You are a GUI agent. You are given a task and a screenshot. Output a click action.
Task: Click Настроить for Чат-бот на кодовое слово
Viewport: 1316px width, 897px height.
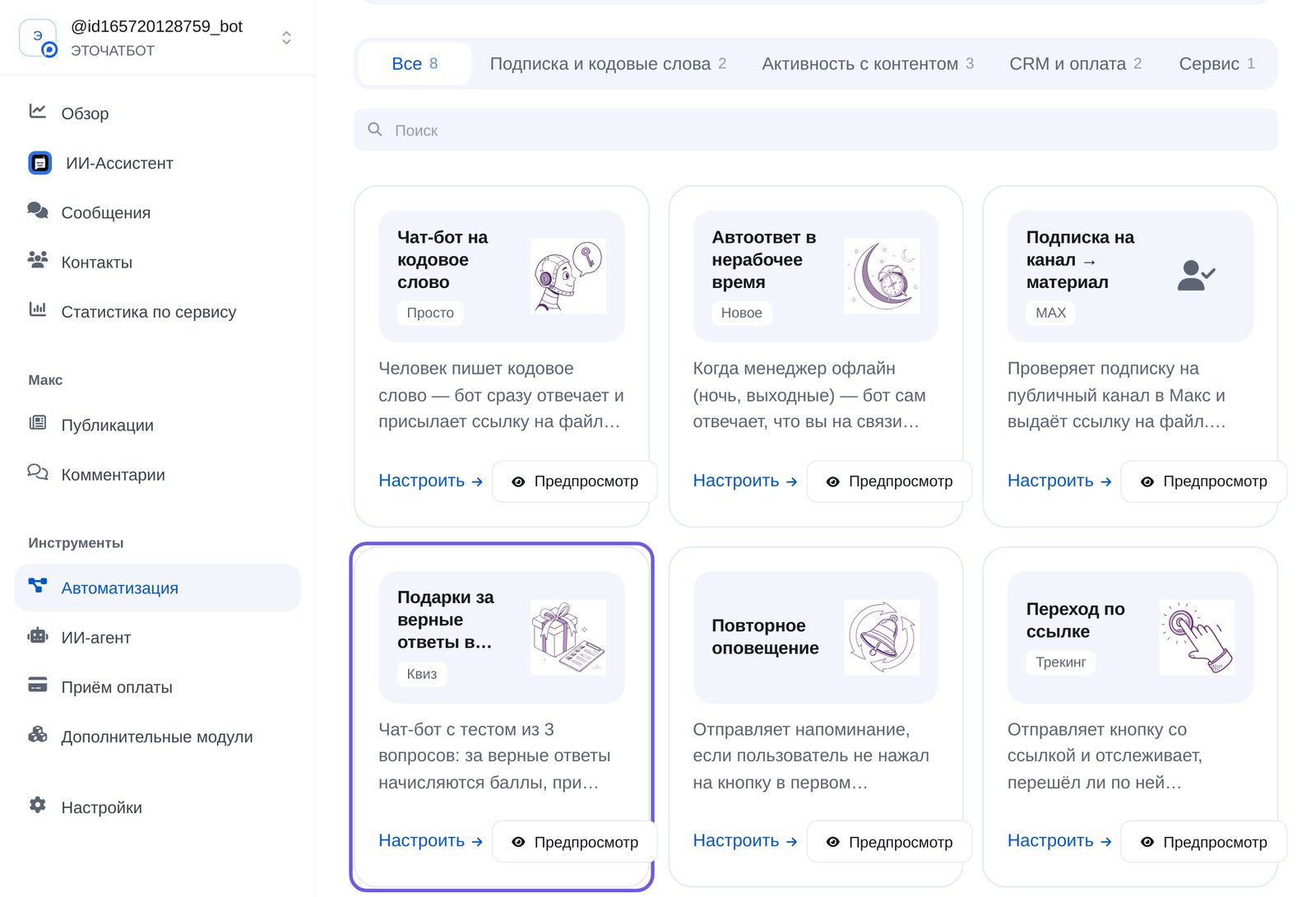[x=430, y=481]
